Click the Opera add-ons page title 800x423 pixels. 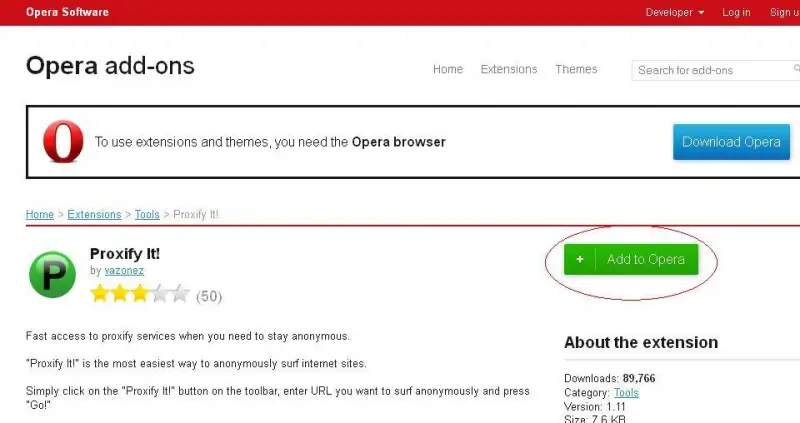[110, 66]
